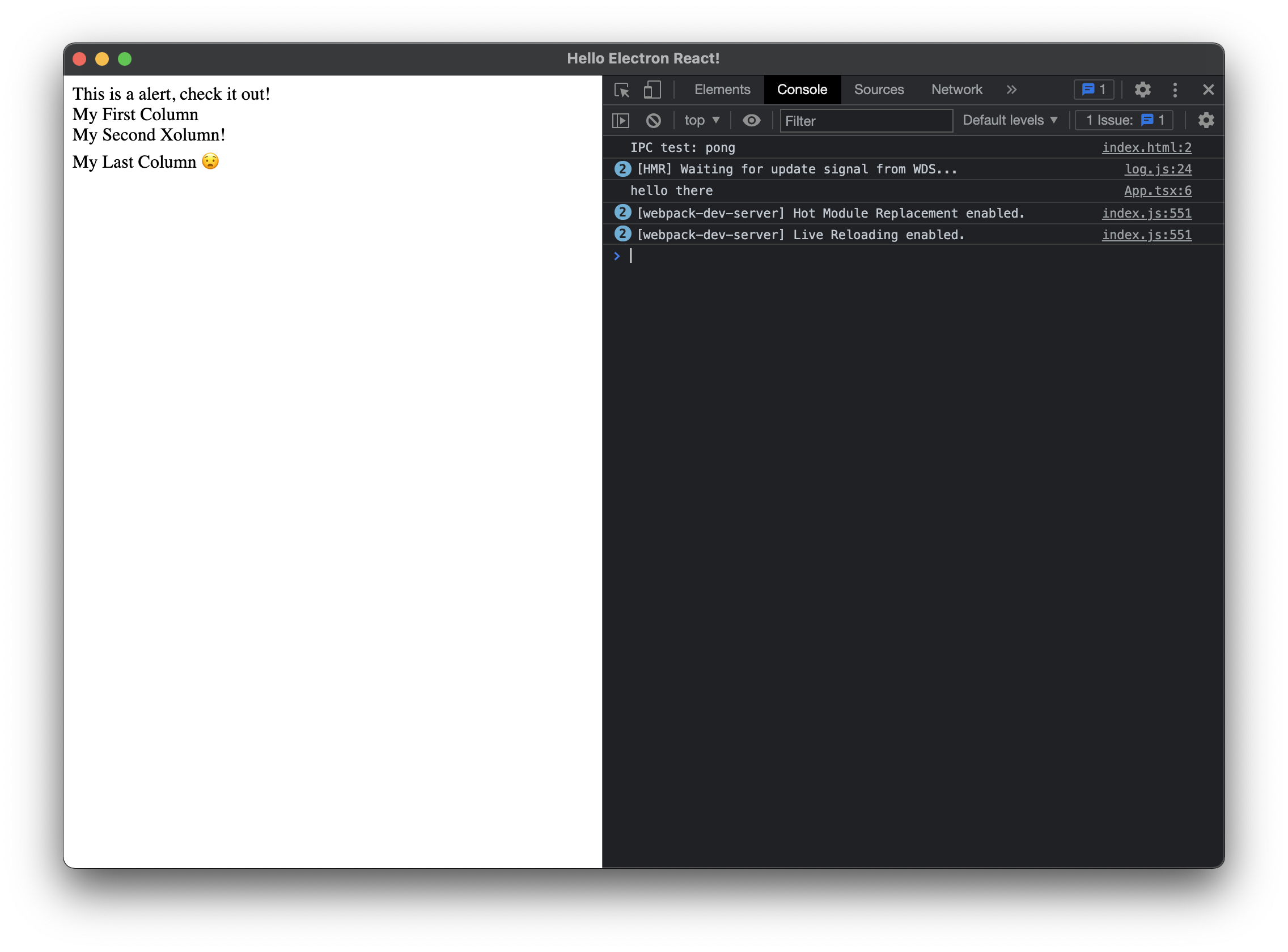Open DevTools settings gear icon
The height and width of the screenshot is (952, 1288).
coord(1142,90)
